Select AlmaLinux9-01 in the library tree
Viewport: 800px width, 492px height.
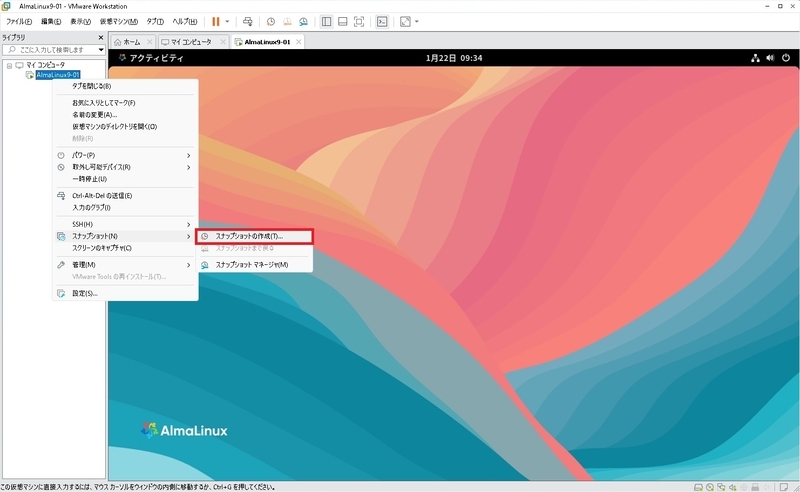point(58,75)
